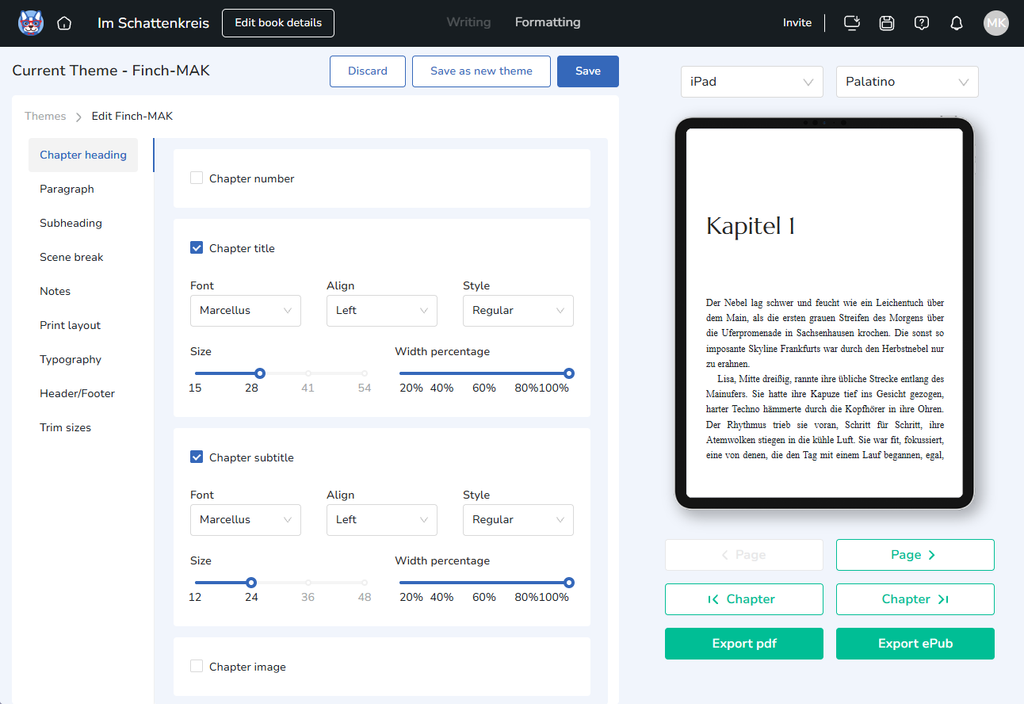1024x704 pixels.
Task: Open the iPad device dropdown
Action: (752, 82)
